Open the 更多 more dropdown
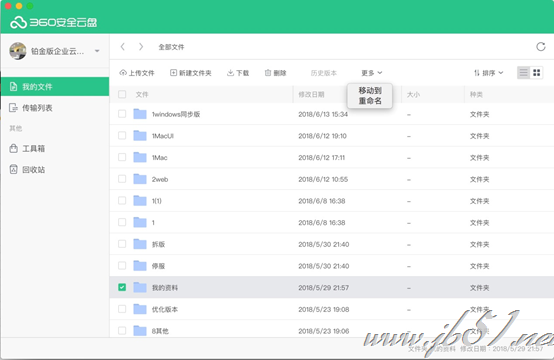Image resolution: width=554 pixels, height=360 pixels. pos(372,73)
